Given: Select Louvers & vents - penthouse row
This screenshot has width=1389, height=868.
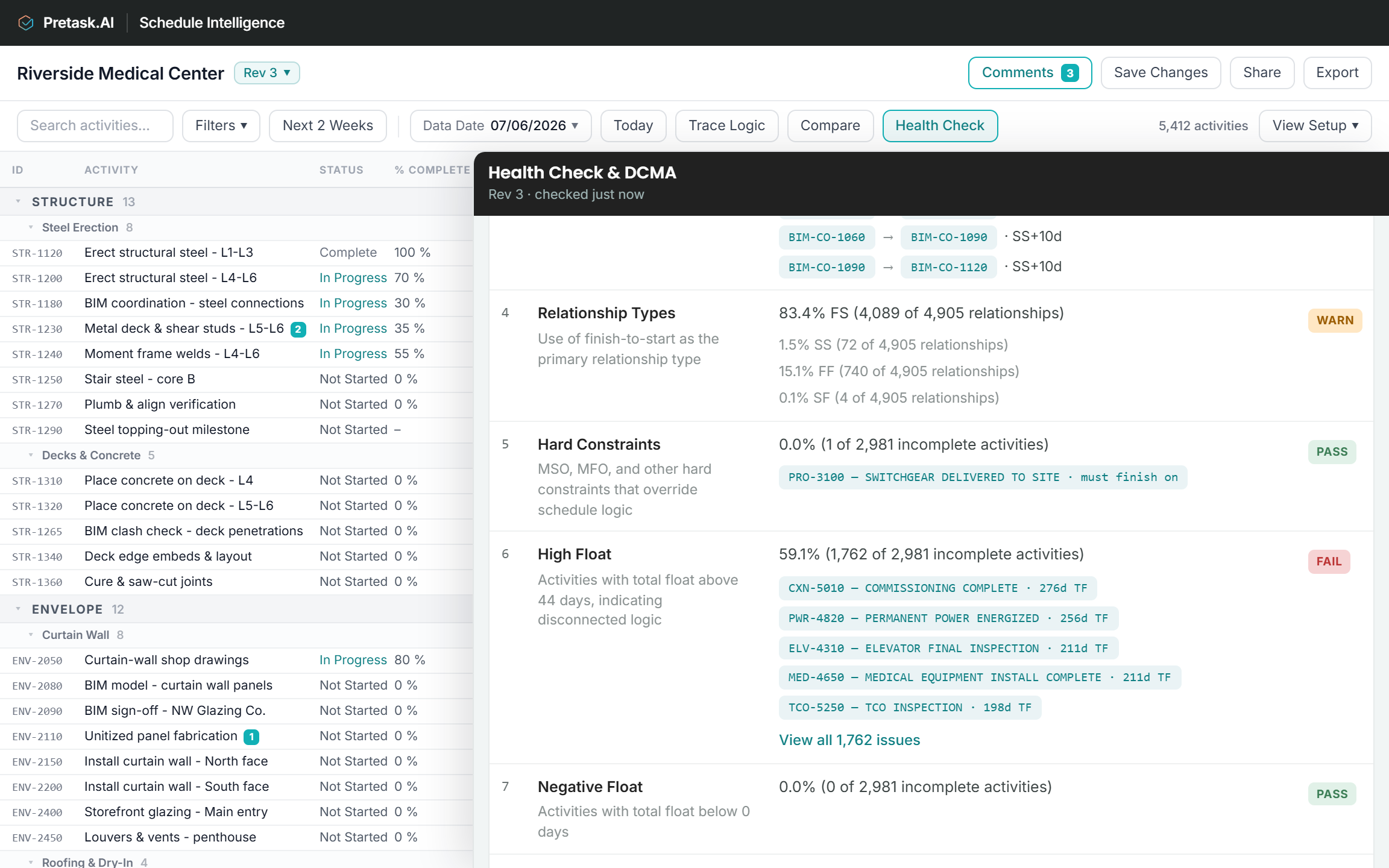Looking at the screenshot, I should click(236, 837).
